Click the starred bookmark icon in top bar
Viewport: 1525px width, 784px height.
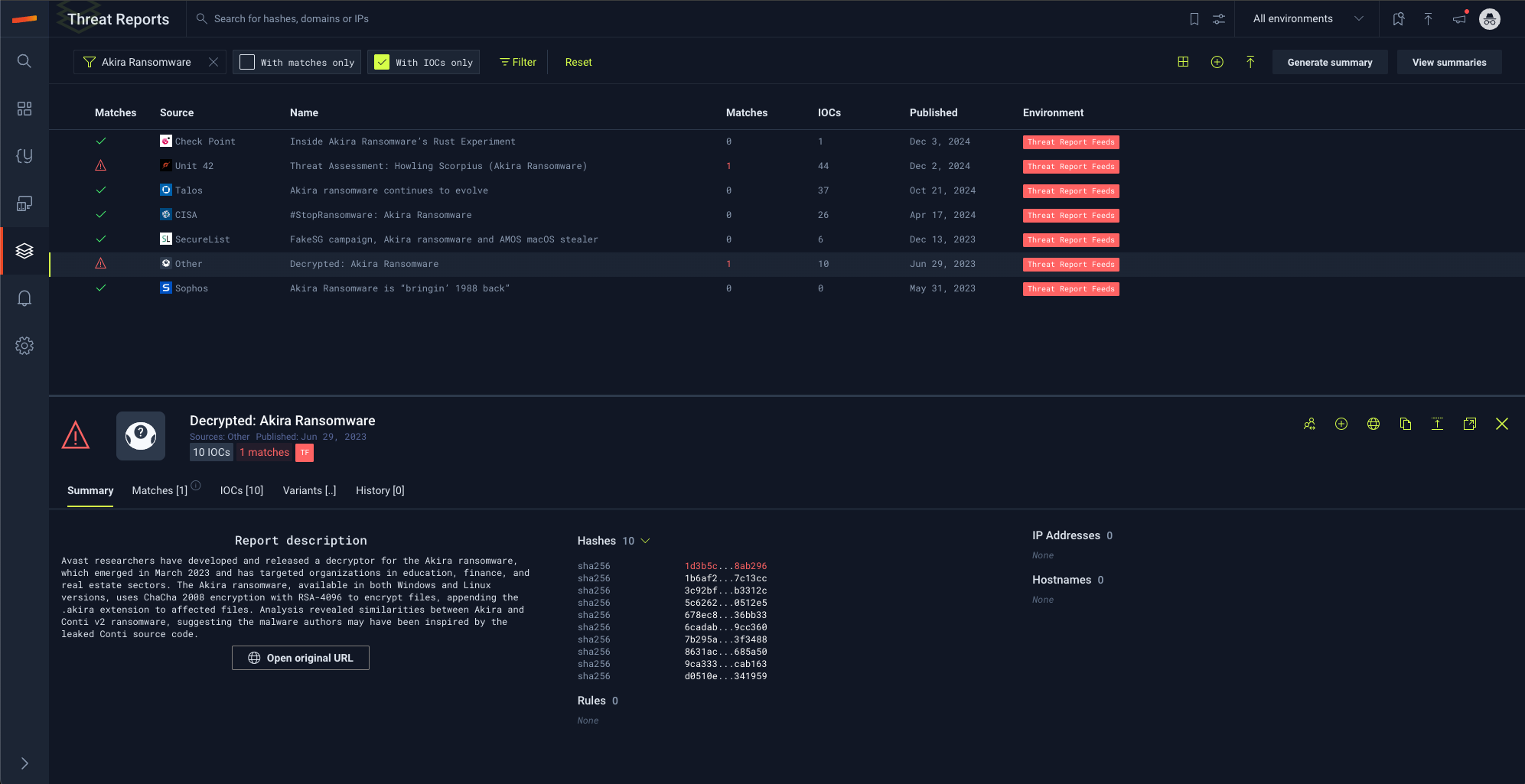click(1399, 19)
